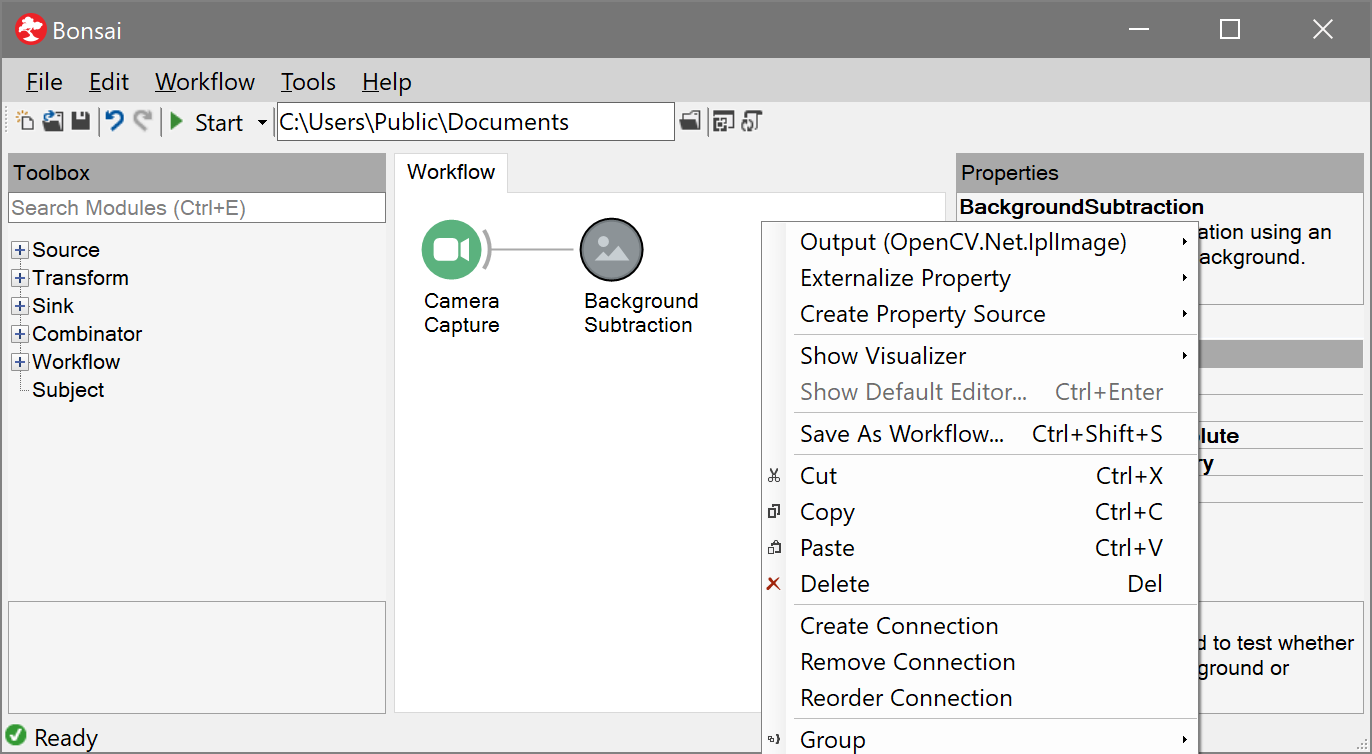Choose Remove Connection from context menu
1372x754 pixels.
979,662
